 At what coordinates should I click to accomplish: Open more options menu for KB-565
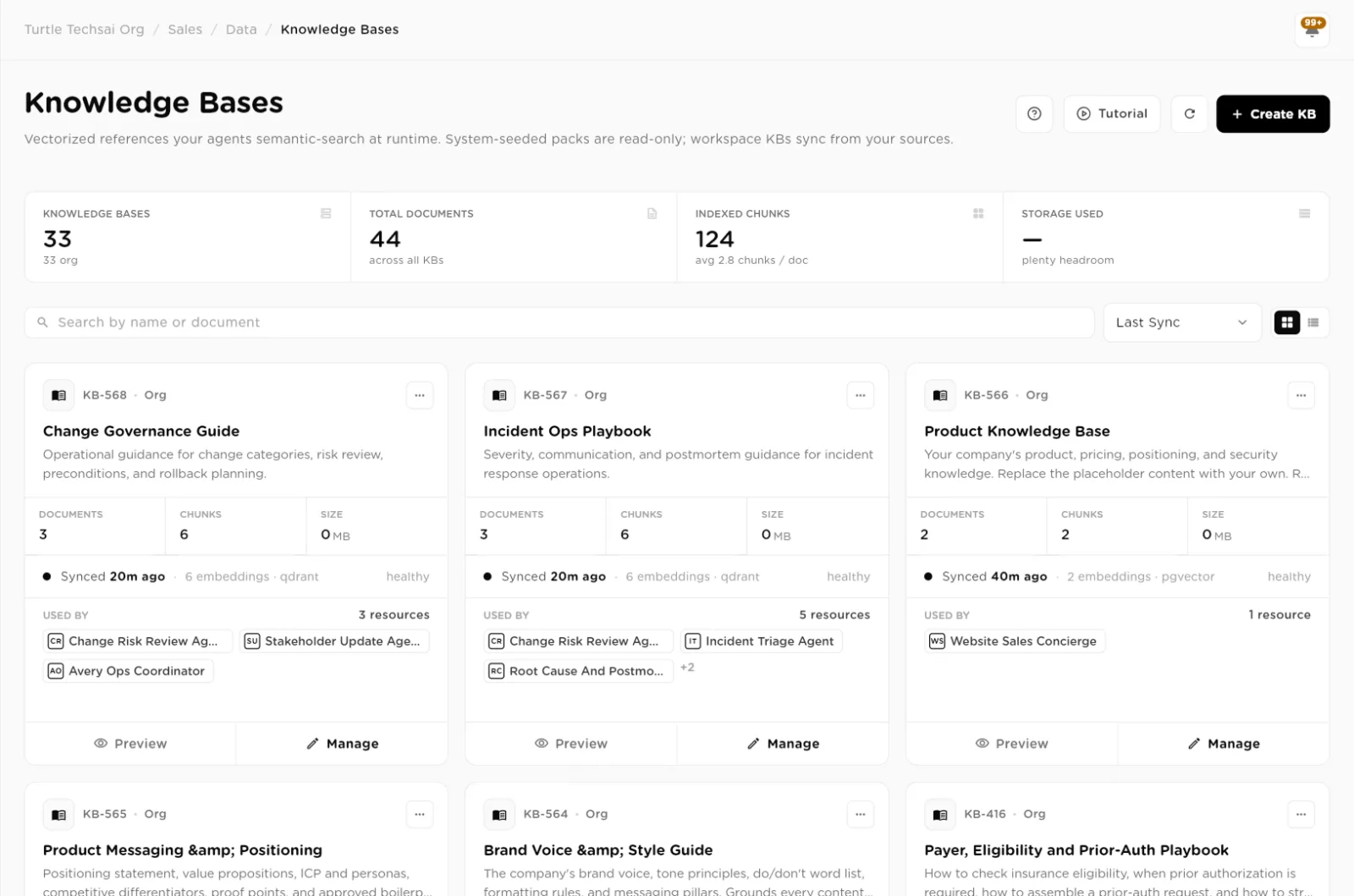[x=420, y=814]
